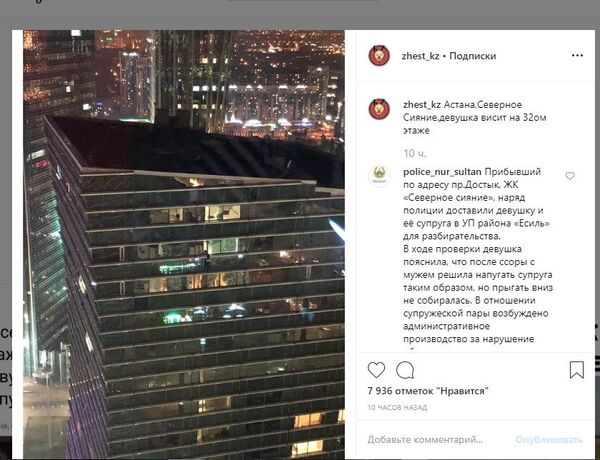
Task: Like the post with the heart icon
Action: point(376,370)
